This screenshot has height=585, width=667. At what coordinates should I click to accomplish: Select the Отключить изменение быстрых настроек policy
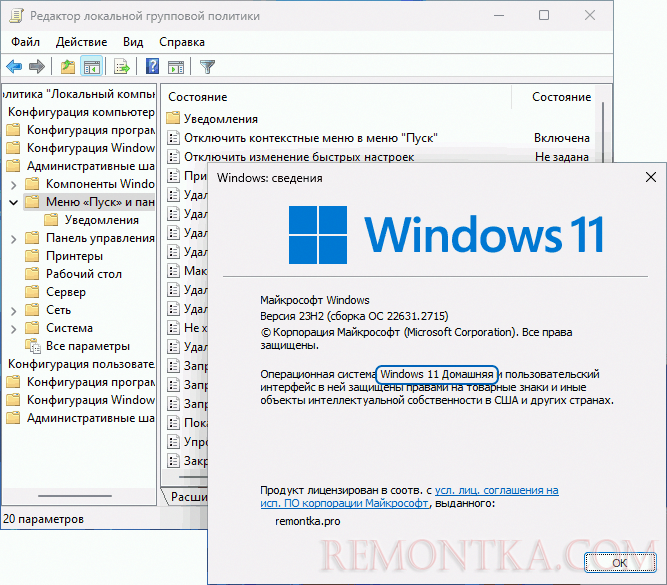(299, 157)
